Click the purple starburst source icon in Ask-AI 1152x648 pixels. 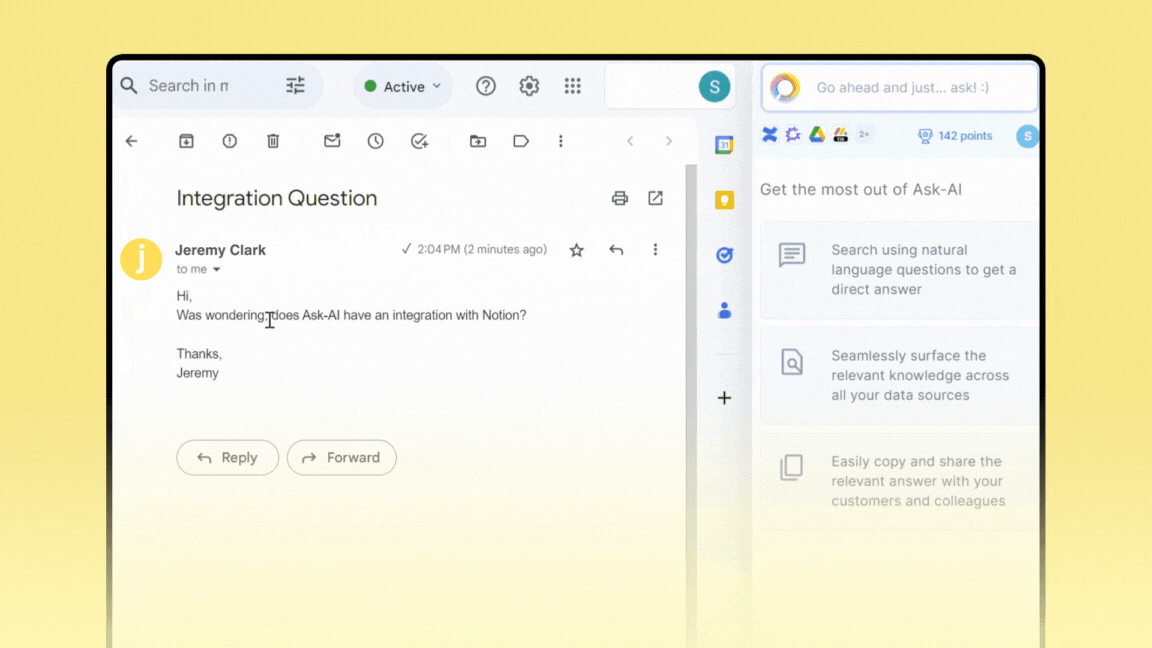[x=793, y=134]
